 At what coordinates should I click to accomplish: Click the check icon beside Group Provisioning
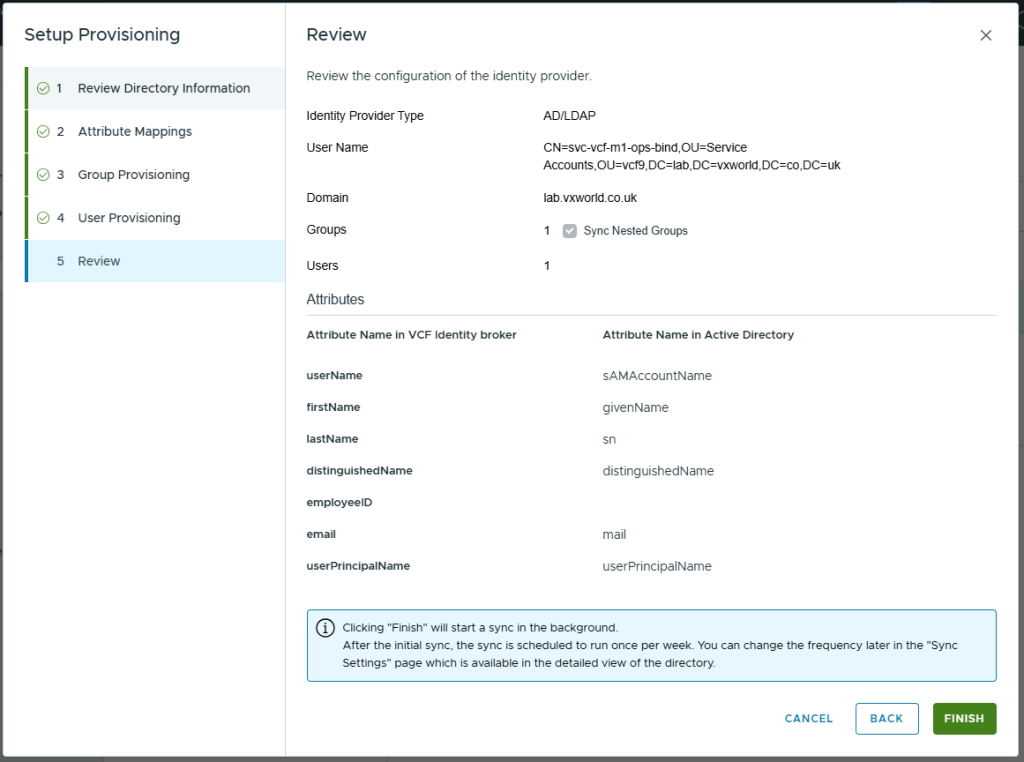(x=43, y=175)
